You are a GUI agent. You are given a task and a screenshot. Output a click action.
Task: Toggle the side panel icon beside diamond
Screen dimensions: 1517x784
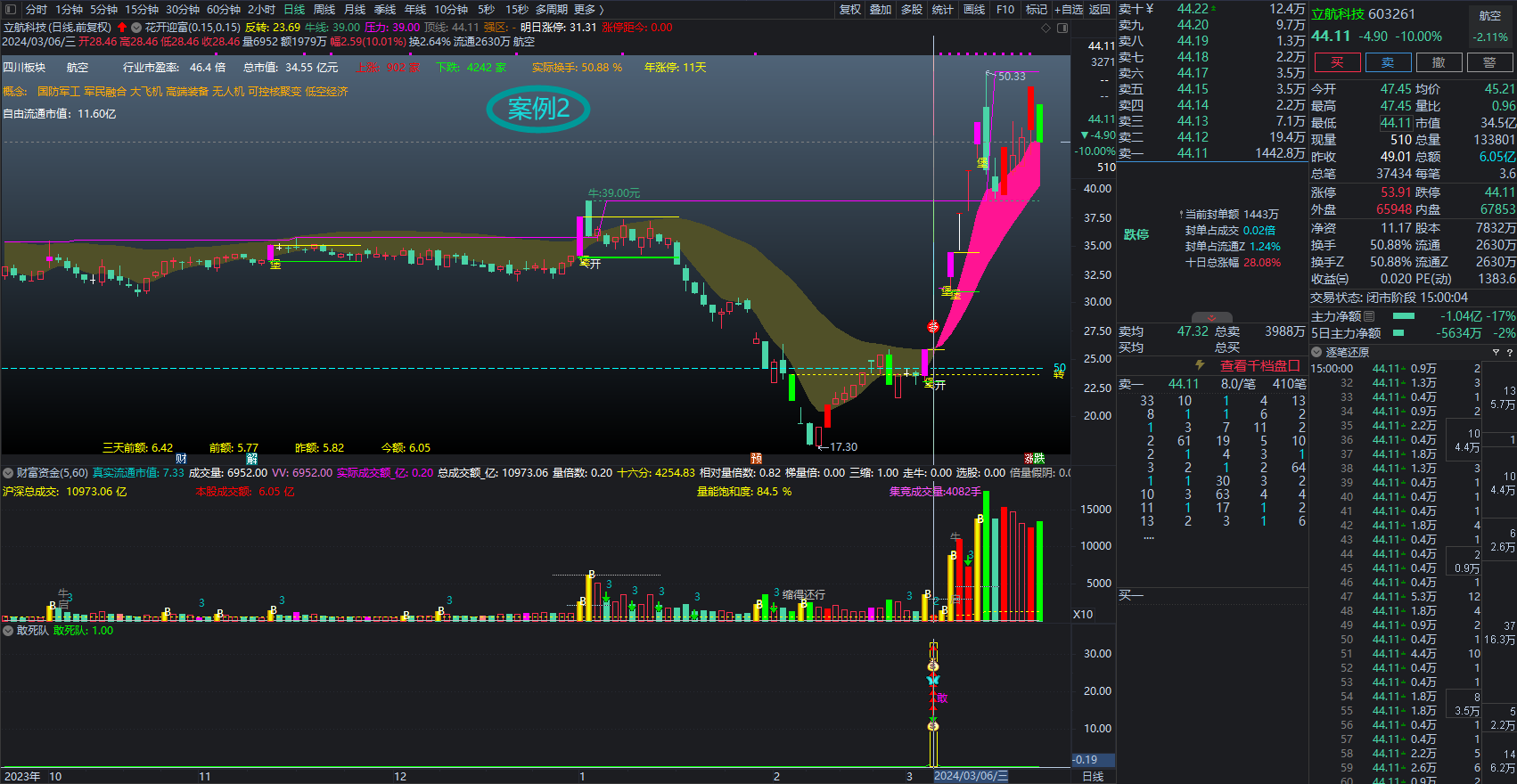(1062, 28)
